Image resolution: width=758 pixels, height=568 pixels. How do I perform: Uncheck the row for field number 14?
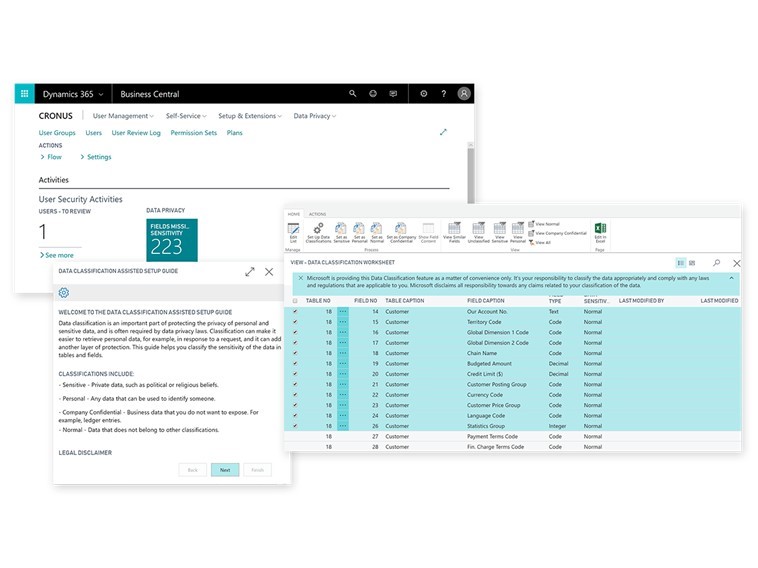tap(295, 312)
